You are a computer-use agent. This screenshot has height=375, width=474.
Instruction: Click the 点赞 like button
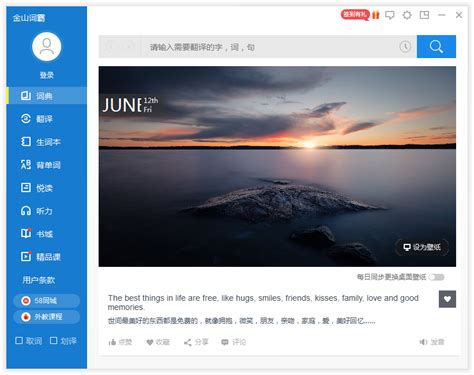120,342
